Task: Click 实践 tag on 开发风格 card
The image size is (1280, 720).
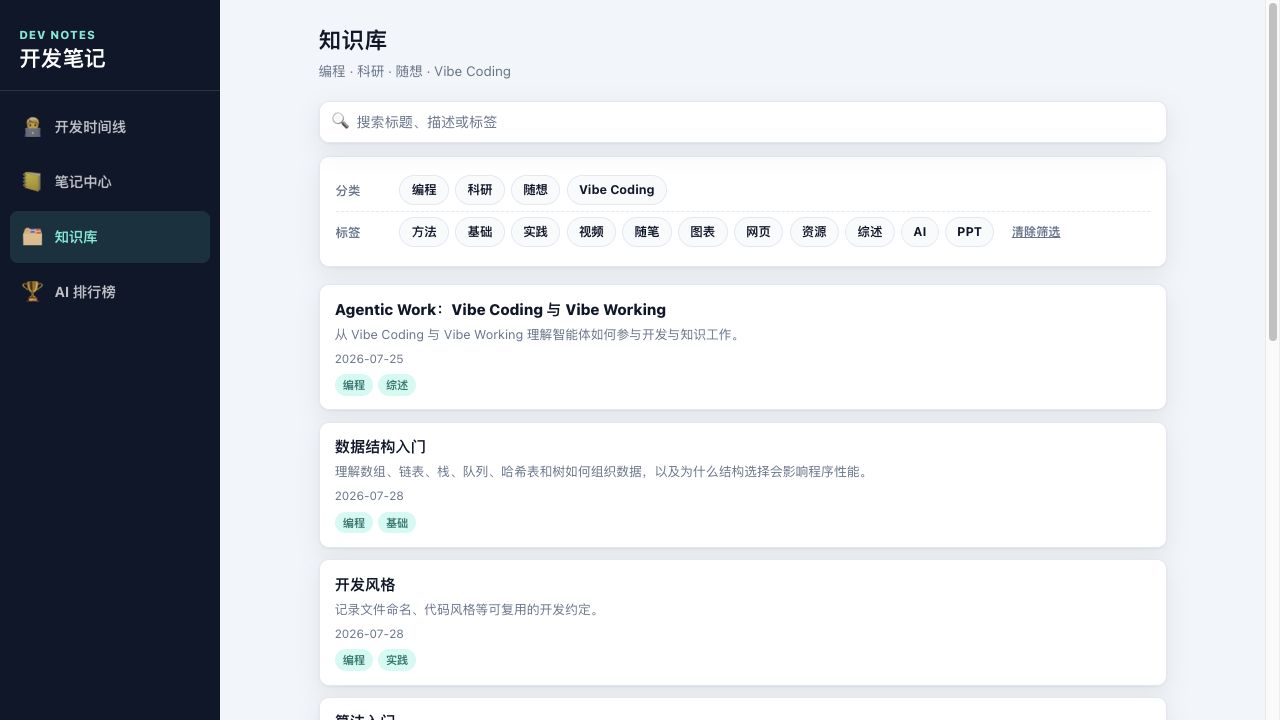Action: coord(397,660)
